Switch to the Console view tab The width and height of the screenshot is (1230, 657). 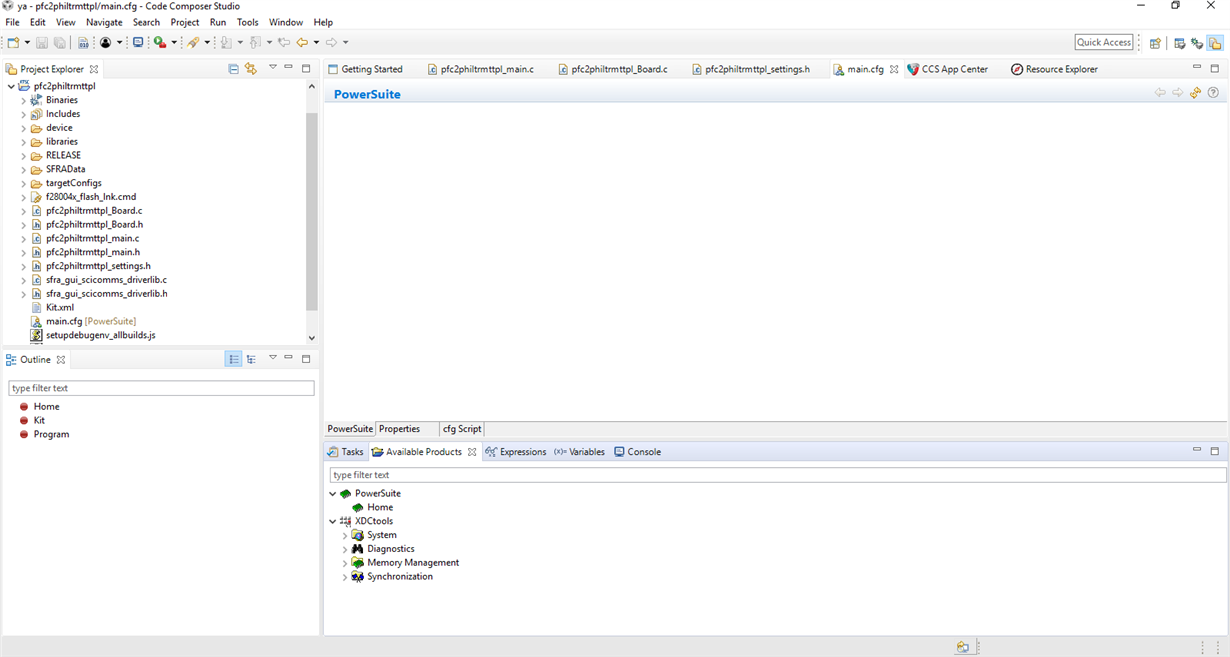tap(638, 452)
